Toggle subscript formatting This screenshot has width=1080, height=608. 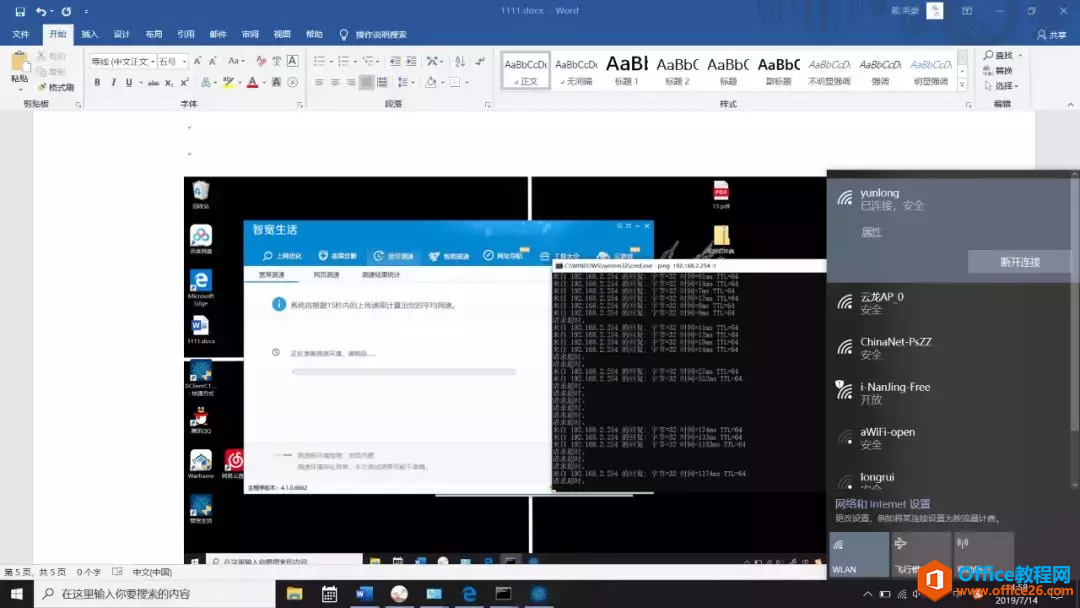tap(169, 83)
